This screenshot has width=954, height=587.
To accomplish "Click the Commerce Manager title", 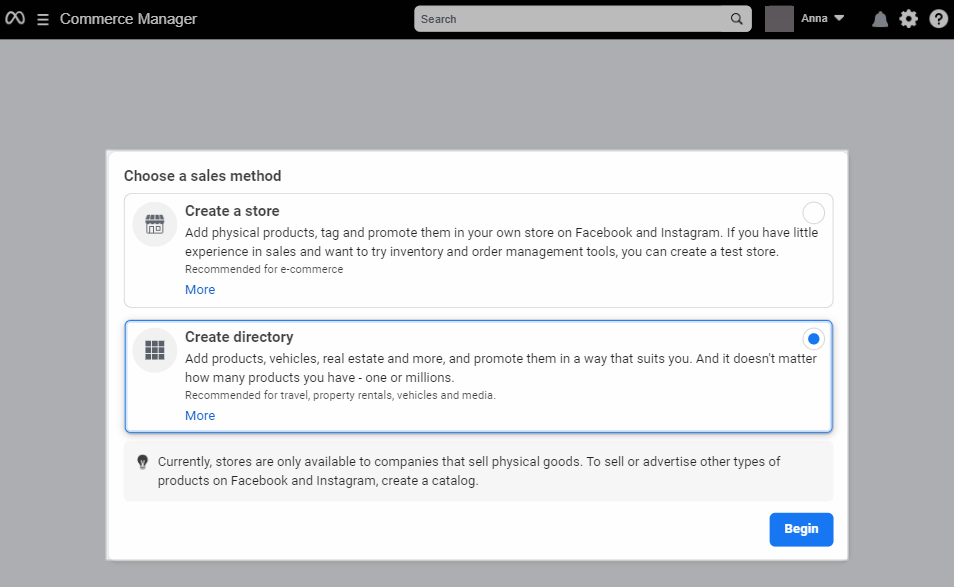I will click(128, 19).
